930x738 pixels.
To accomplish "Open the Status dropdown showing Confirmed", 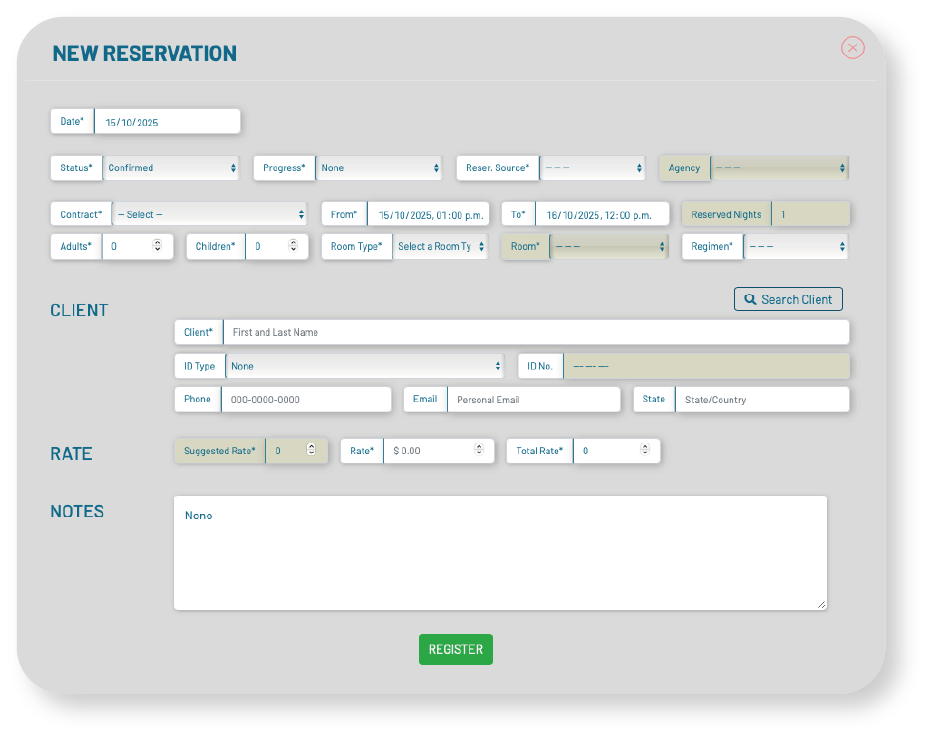I will click(171, 168).
